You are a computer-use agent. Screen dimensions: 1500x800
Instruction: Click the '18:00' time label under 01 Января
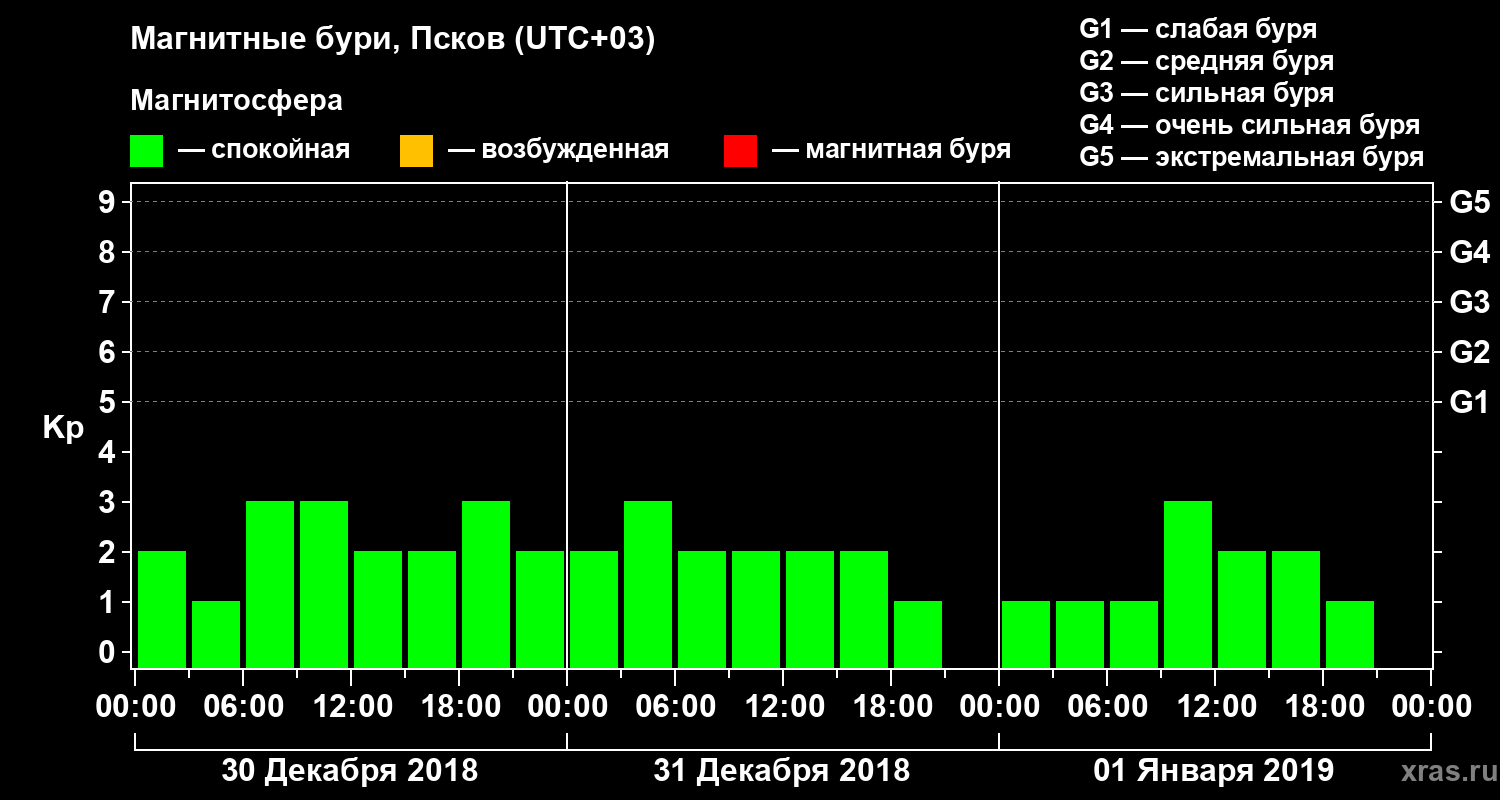pyautogui.click(x=1323, y=707)
